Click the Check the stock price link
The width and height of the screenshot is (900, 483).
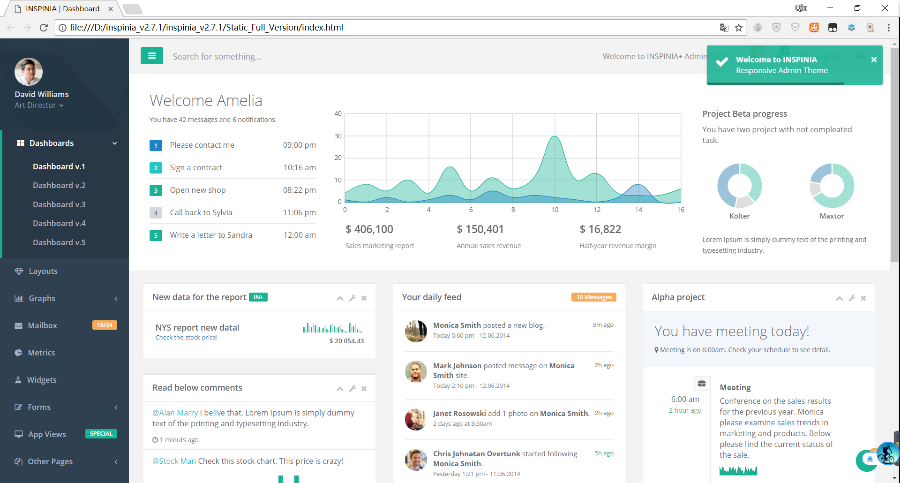coord(186,338)
